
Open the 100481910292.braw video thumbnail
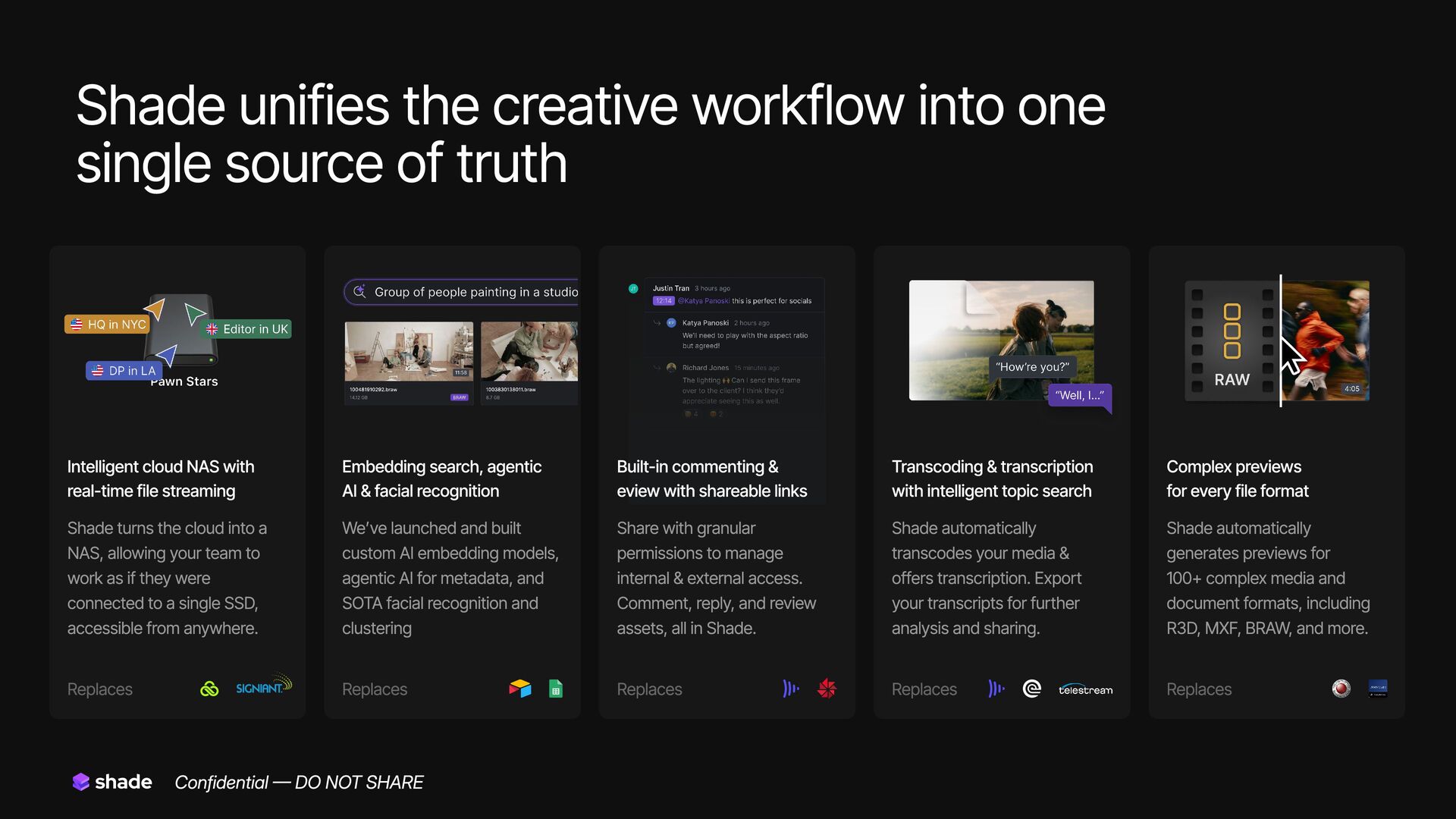(x=409, y=351)
